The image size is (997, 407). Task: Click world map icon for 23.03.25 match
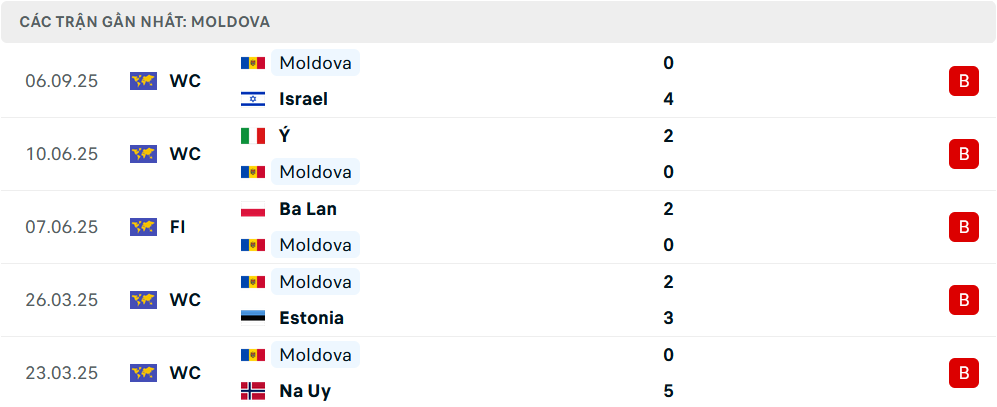point(143,373)
